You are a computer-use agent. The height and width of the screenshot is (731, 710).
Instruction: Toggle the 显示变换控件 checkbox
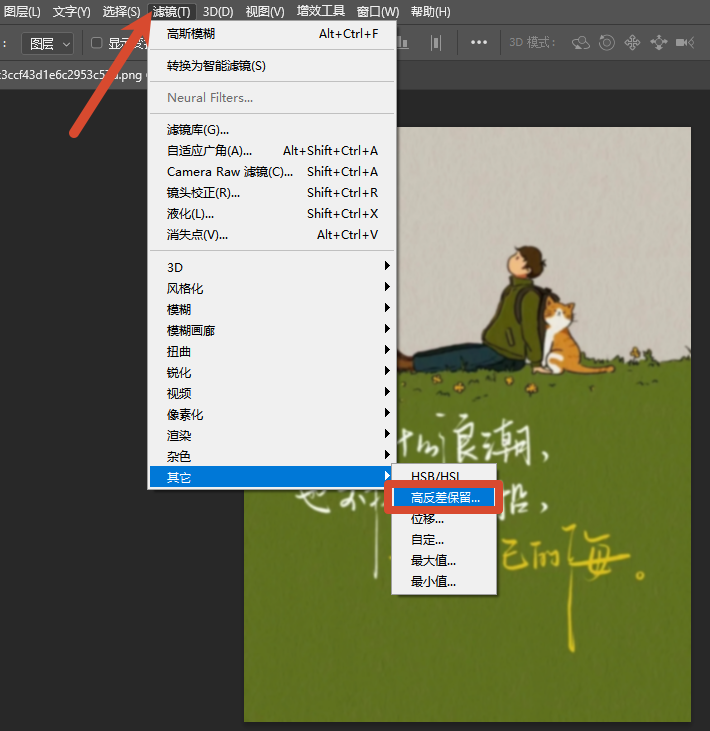(97, 43)
